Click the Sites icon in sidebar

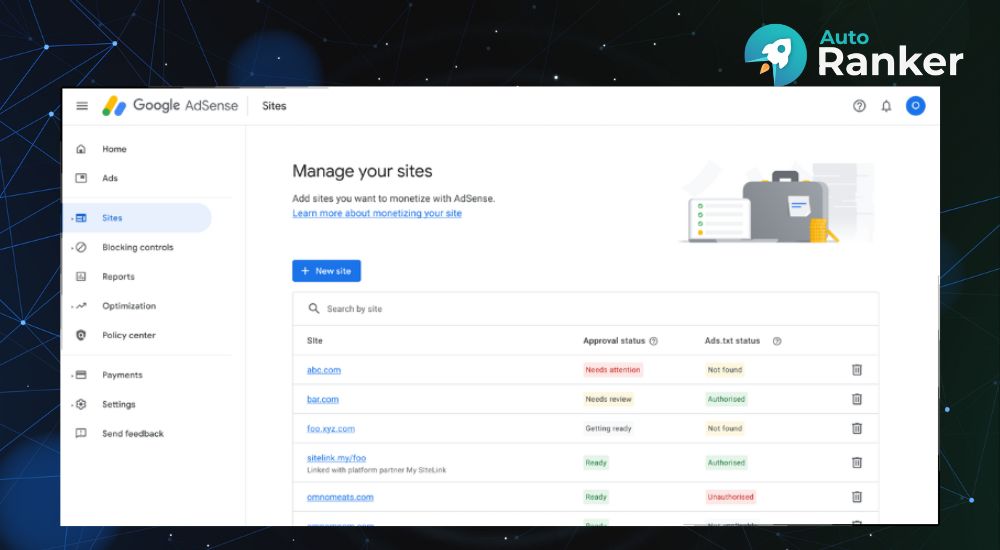pos(81,218)
